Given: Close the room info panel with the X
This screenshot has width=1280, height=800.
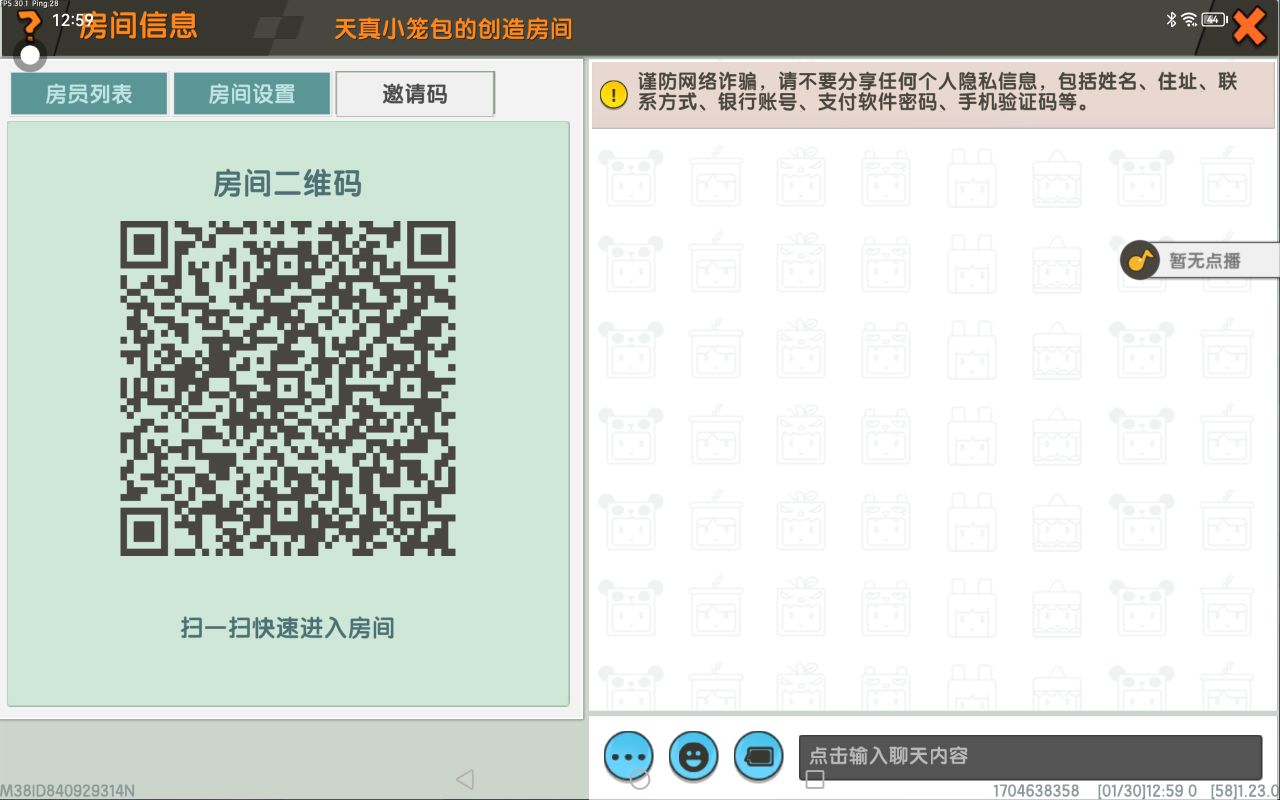Looking at the screenshot, I should pos(1249,27).
